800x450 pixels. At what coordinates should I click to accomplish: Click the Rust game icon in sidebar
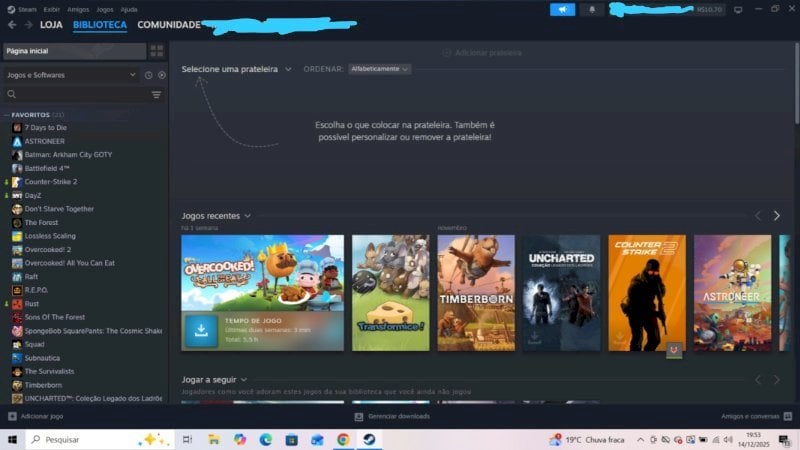(17, 304)
